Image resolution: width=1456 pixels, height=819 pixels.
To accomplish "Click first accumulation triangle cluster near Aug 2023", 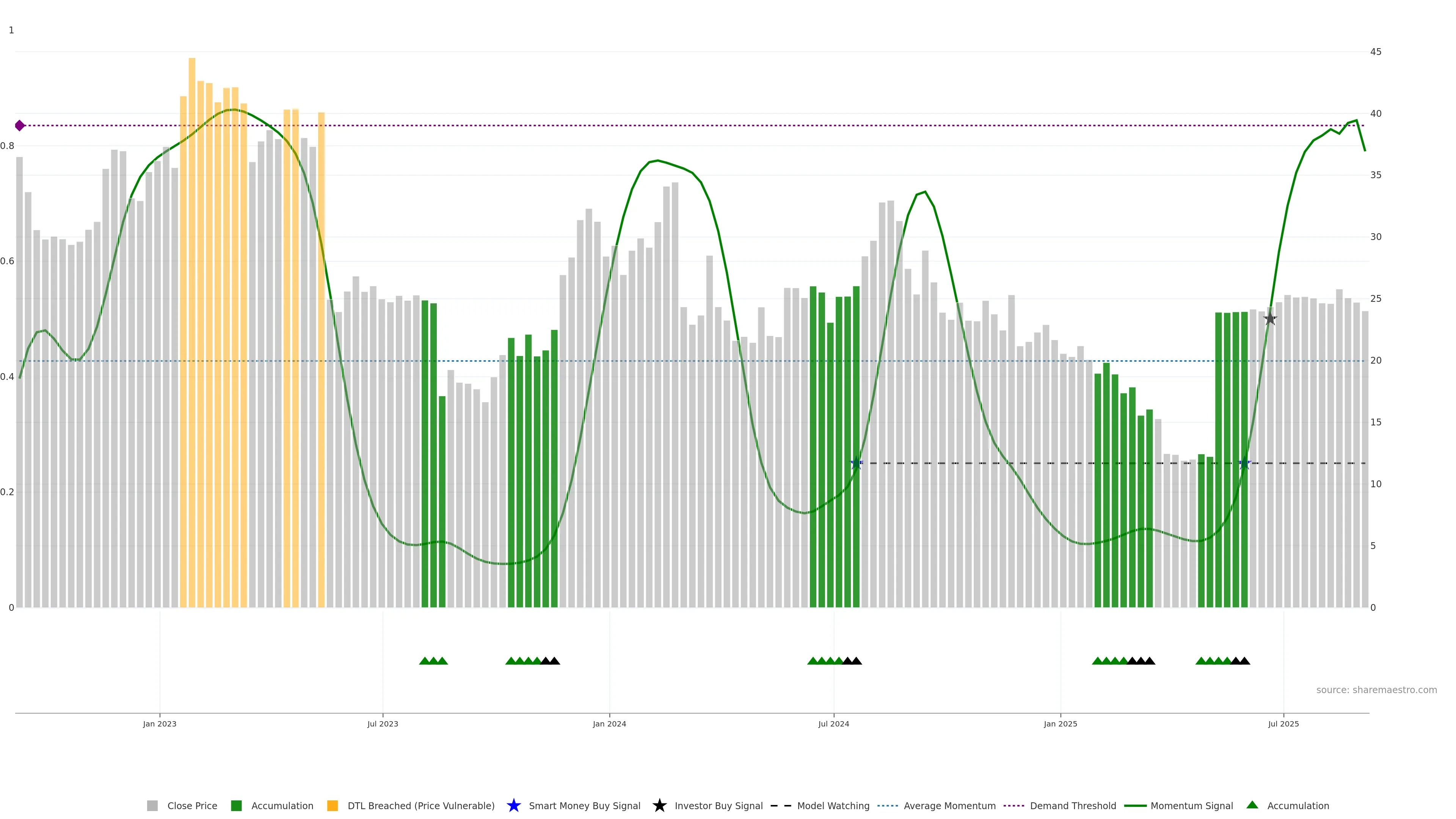I will [x=433, y=661].
